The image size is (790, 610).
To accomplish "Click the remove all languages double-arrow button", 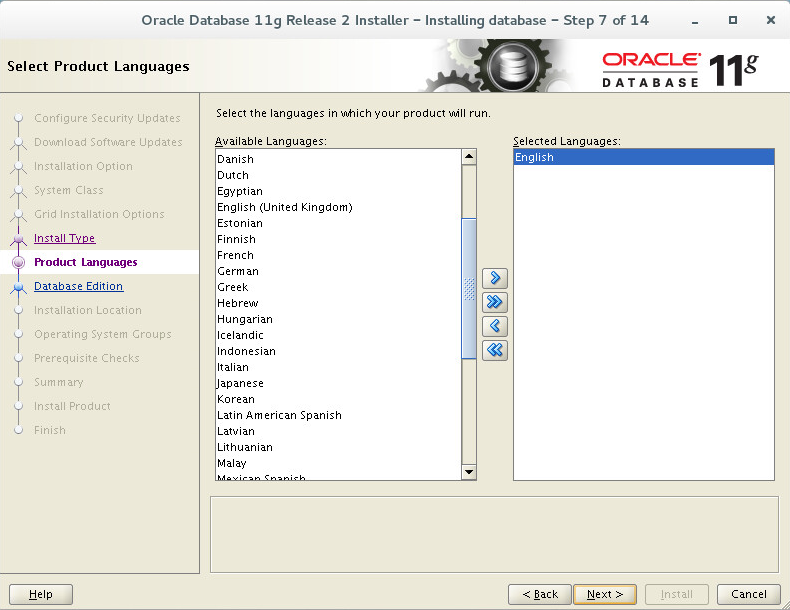I will (495, 350).
